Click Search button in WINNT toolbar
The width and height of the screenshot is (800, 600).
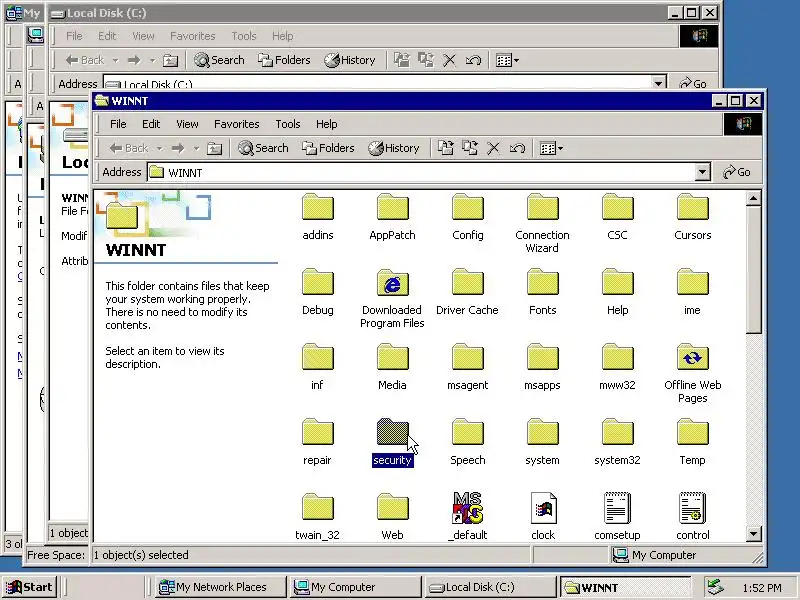263,148
